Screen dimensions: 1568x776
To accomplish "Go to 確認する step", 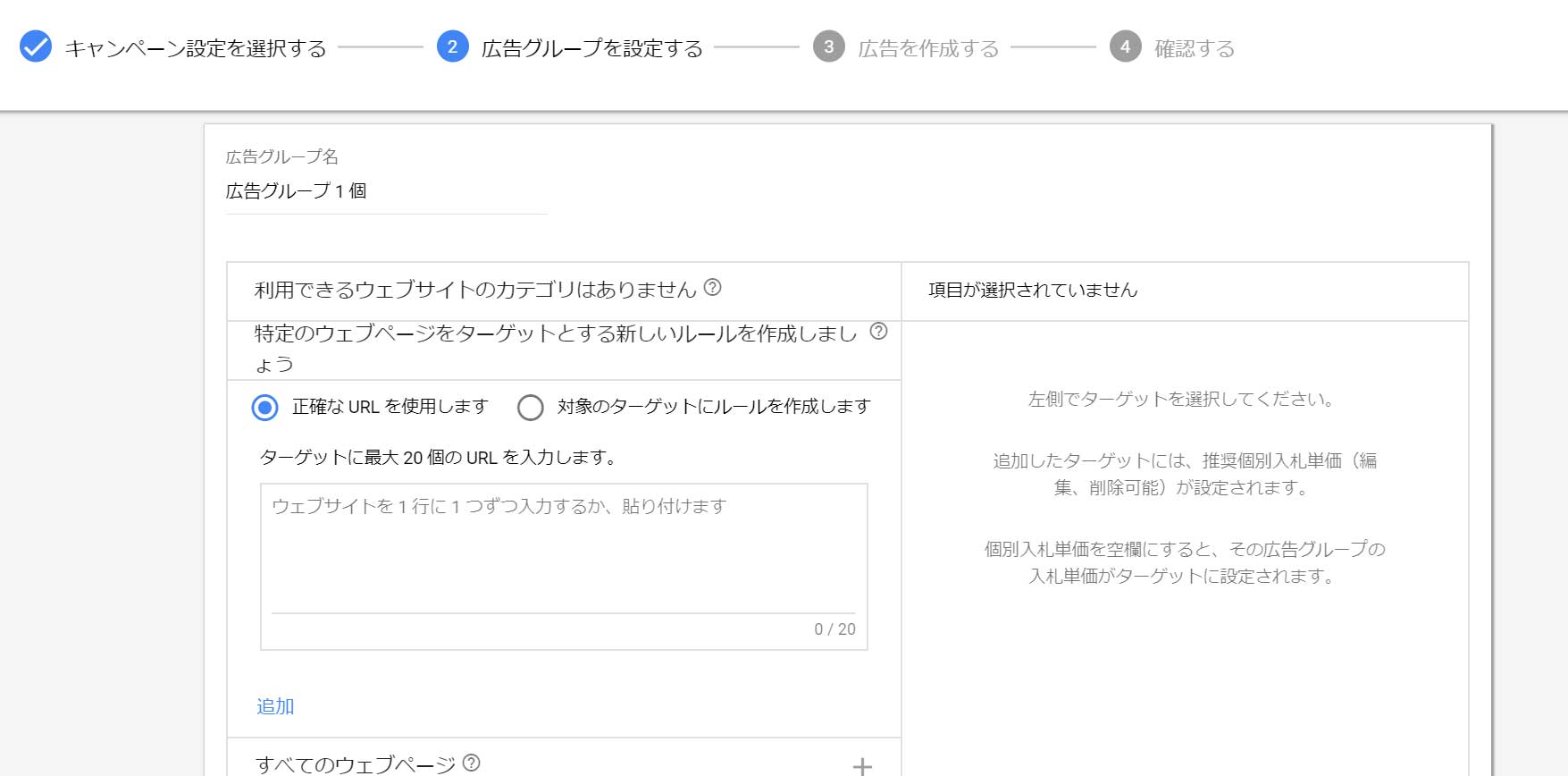I will coord(1195,48).
